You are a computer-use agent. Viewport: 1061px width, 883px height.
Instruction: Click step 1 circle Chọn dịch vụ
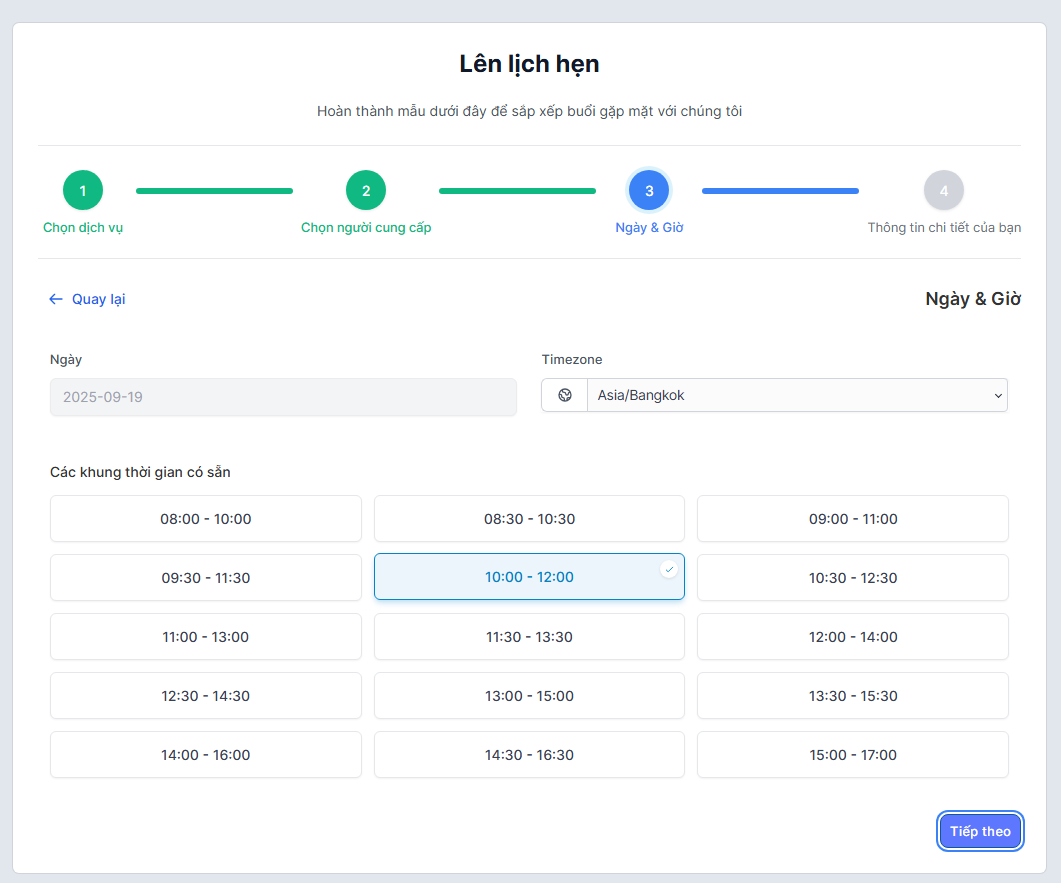[83, 190]
